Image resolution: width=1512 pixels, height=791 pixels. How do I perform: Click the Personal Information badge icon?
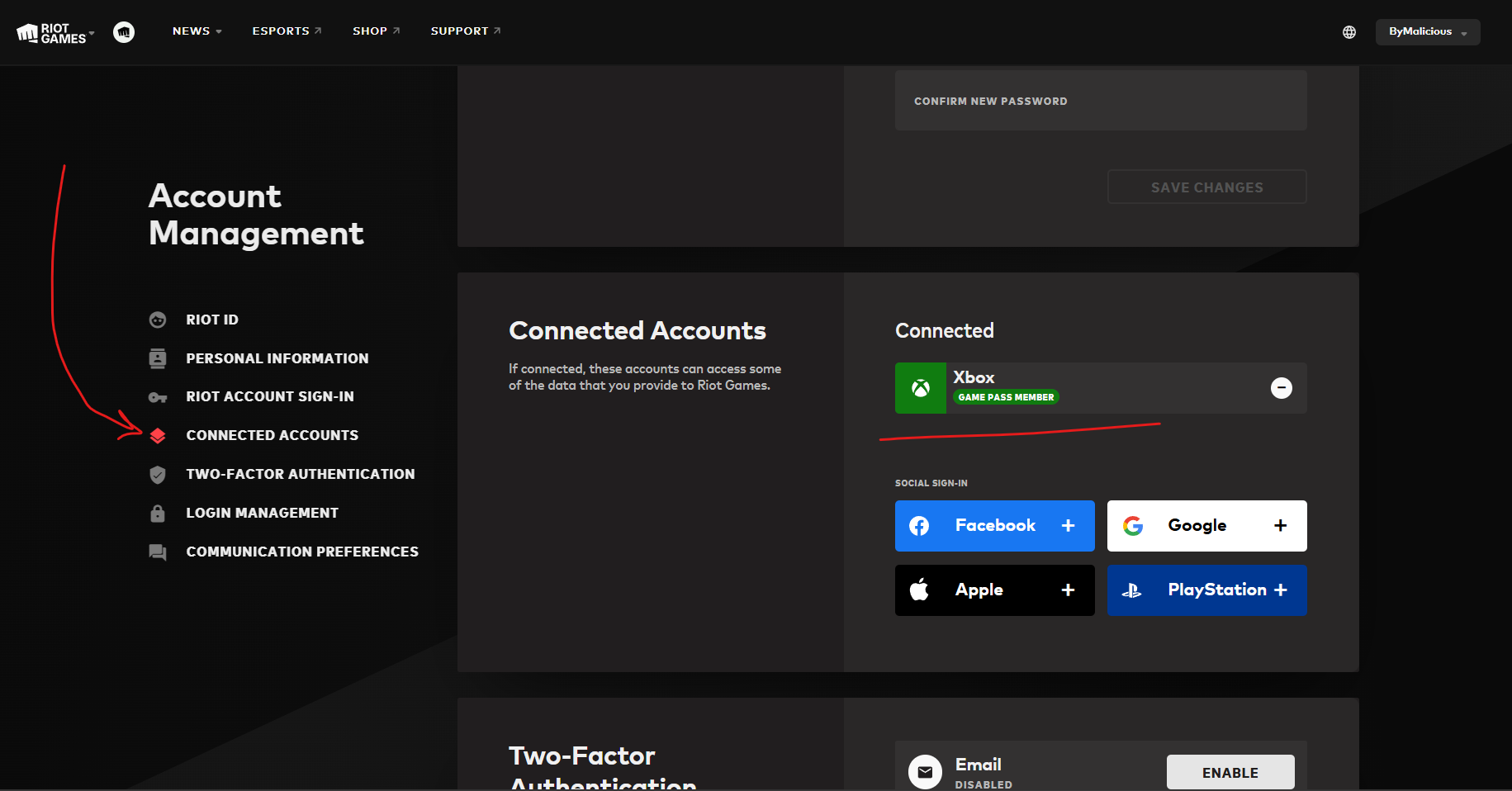[158, 358]
